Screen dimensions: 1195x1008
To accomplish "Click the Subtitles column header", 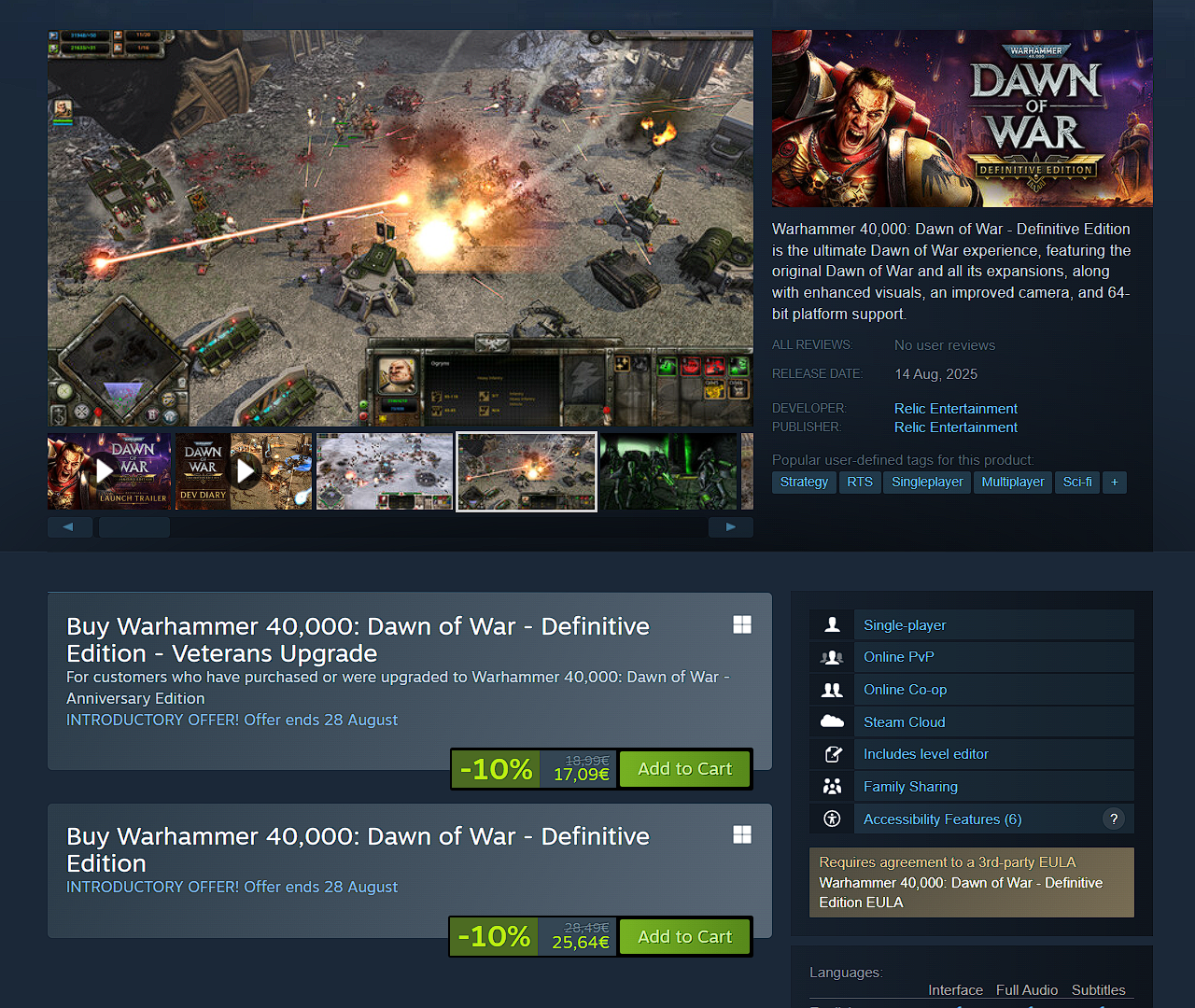I will coord(1099,990).
